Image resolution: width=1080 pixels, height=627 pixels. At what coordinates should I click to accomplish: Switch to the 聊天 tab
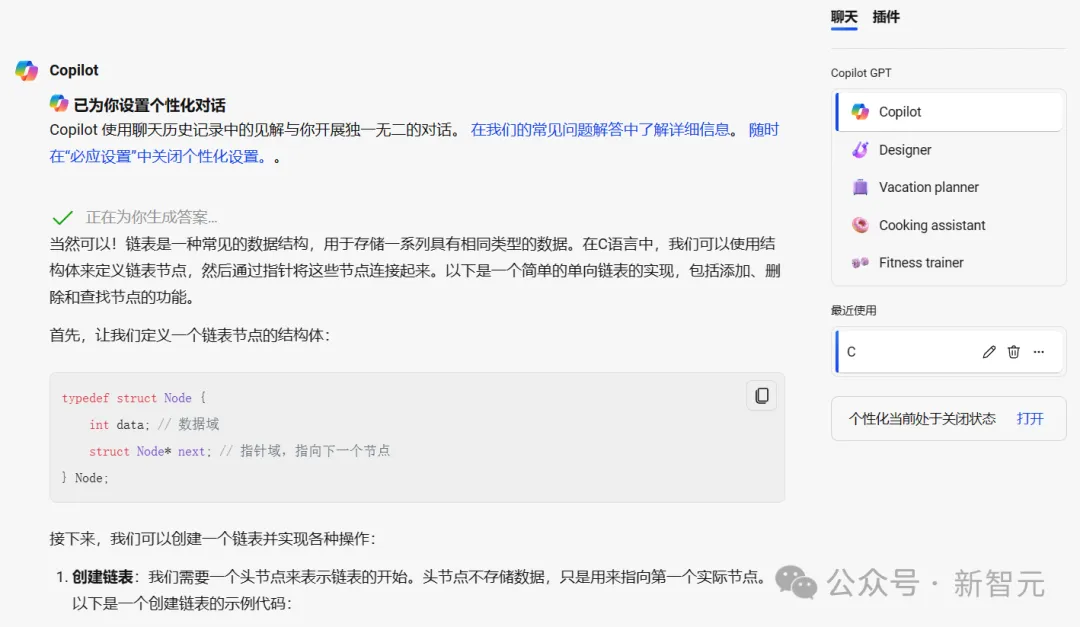click(844, 17)
